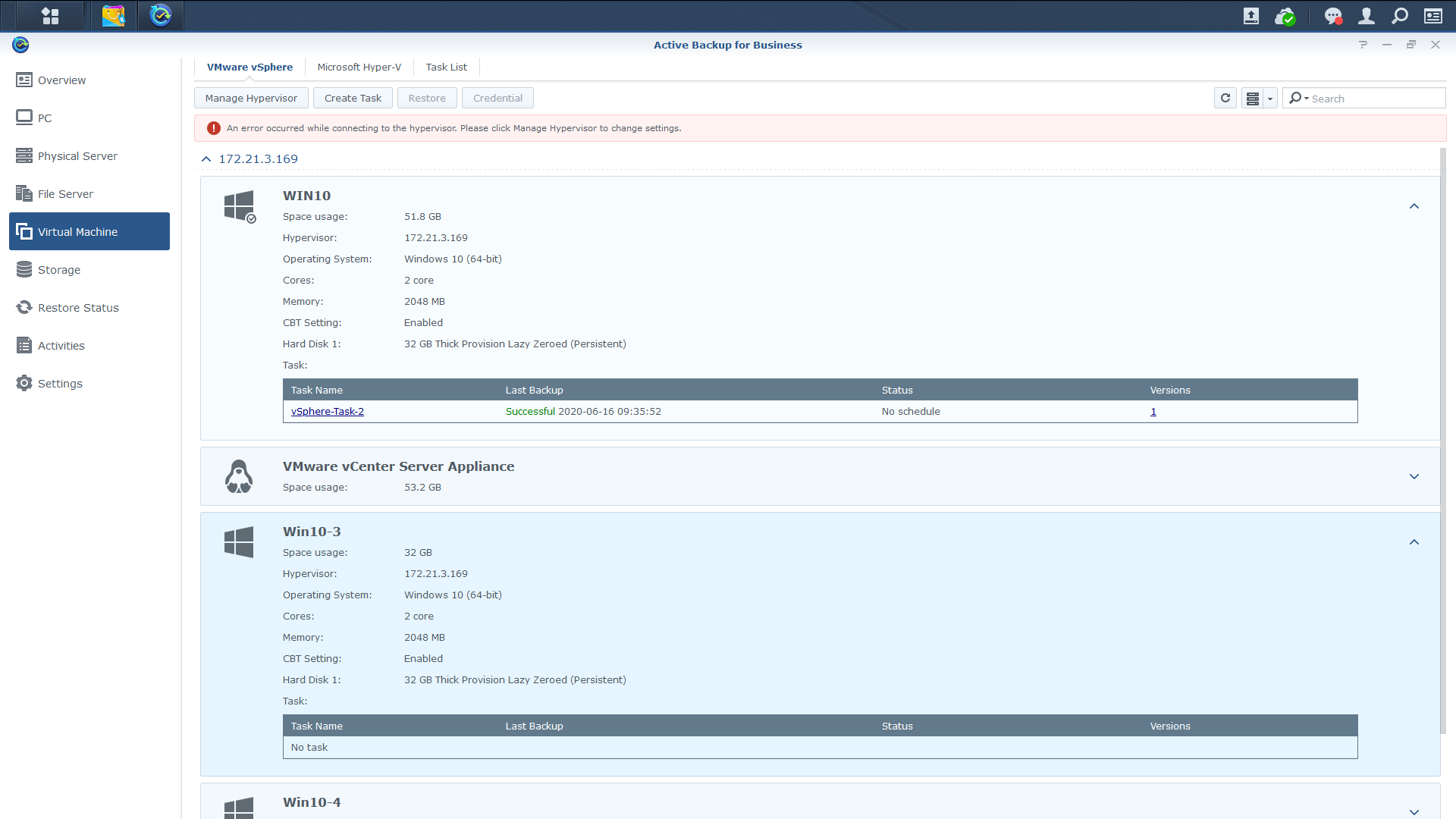Open the notifications chat bubble icon
The image size is (1456, 819).
1332,15
